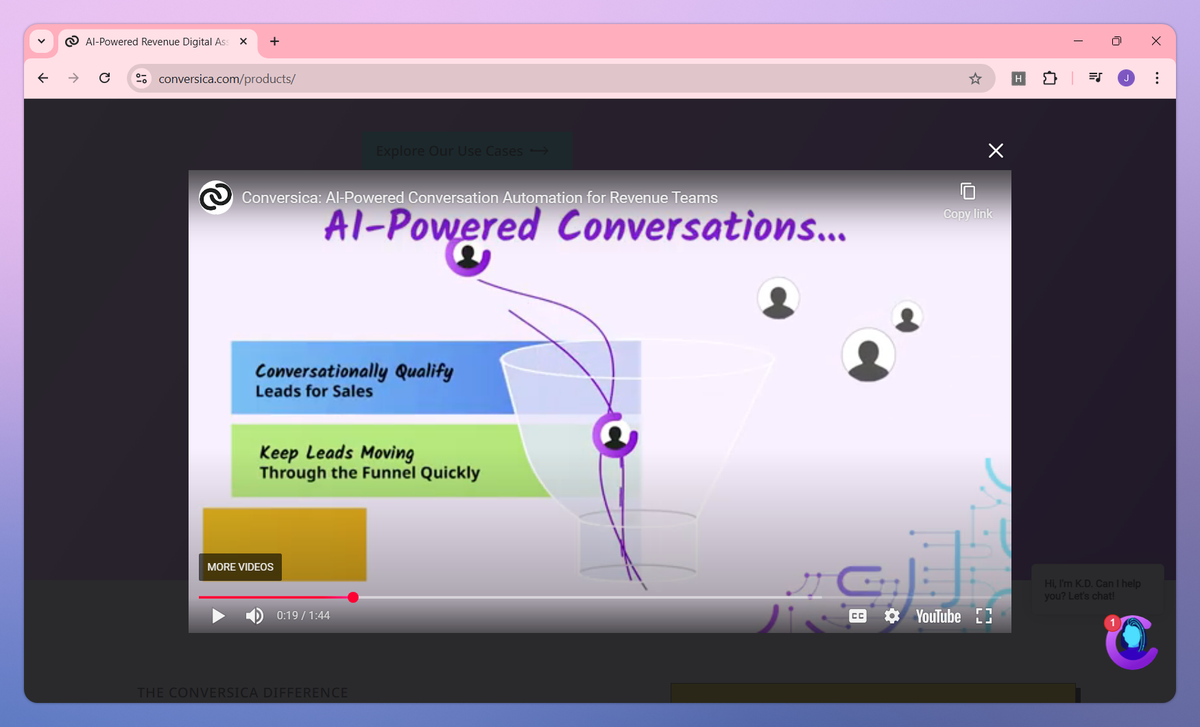1200x727 pixels.
Task: Click the red progress bar scrubber
Action: [x=352, y=597]
